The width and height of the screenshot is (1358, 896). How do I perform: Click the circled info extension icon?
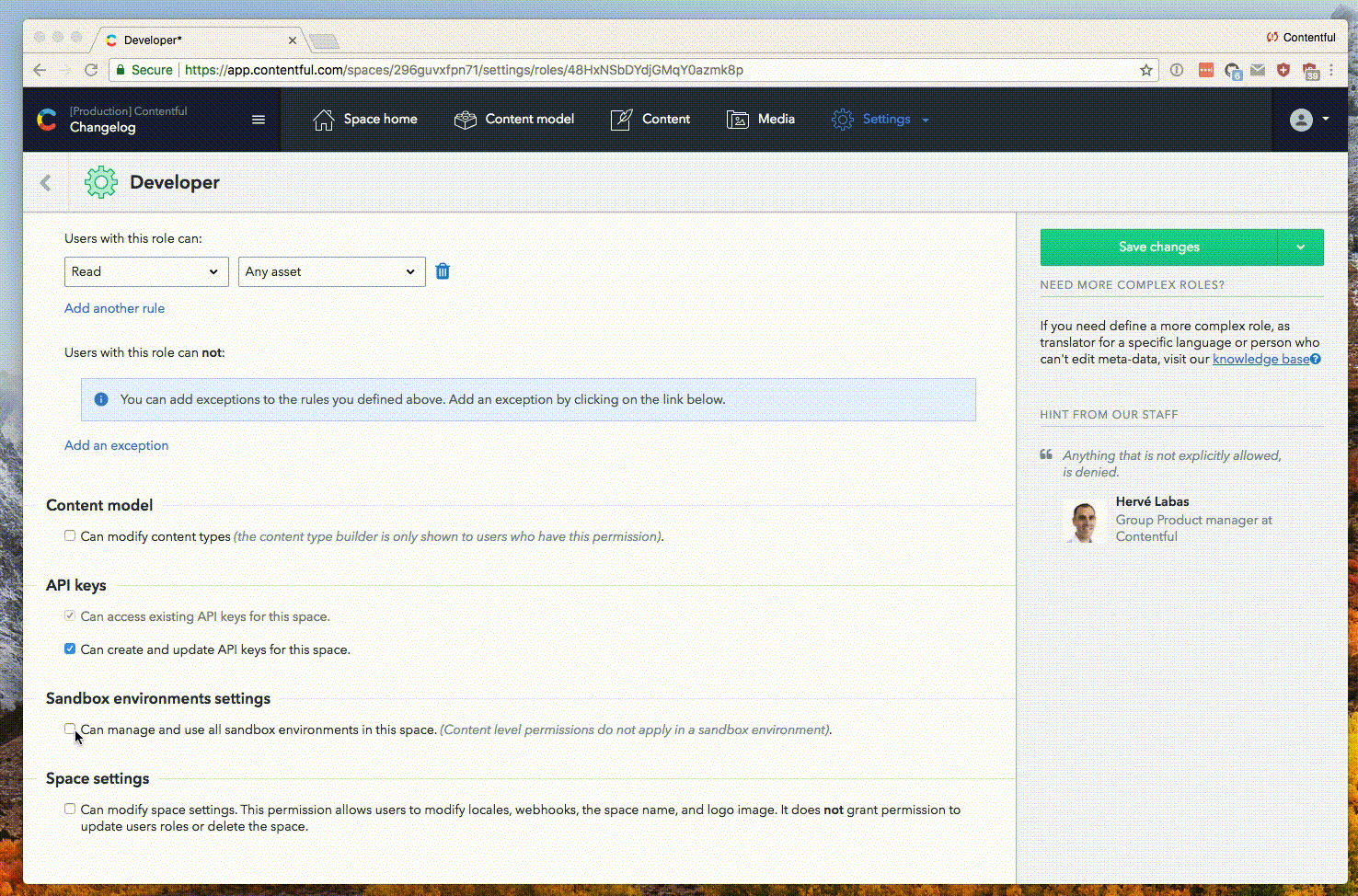pos(1177,70)
